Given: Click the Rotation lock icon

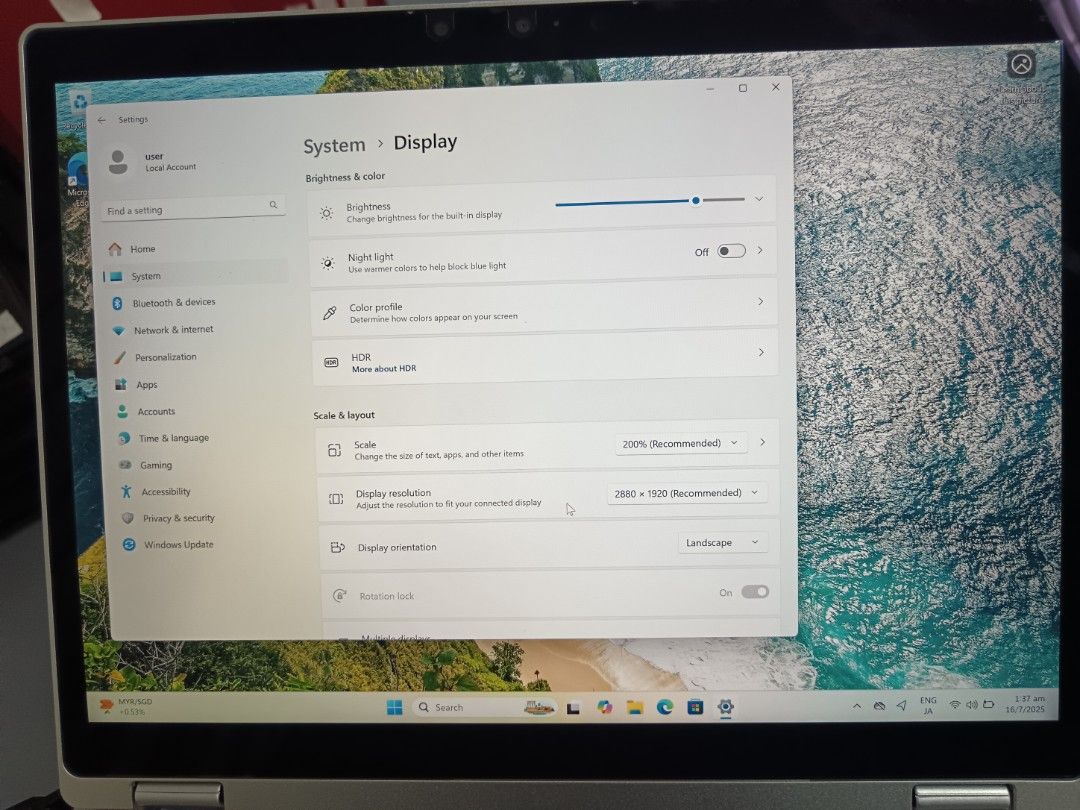Looking at the screenshot, I should click(x=340, y=596).
